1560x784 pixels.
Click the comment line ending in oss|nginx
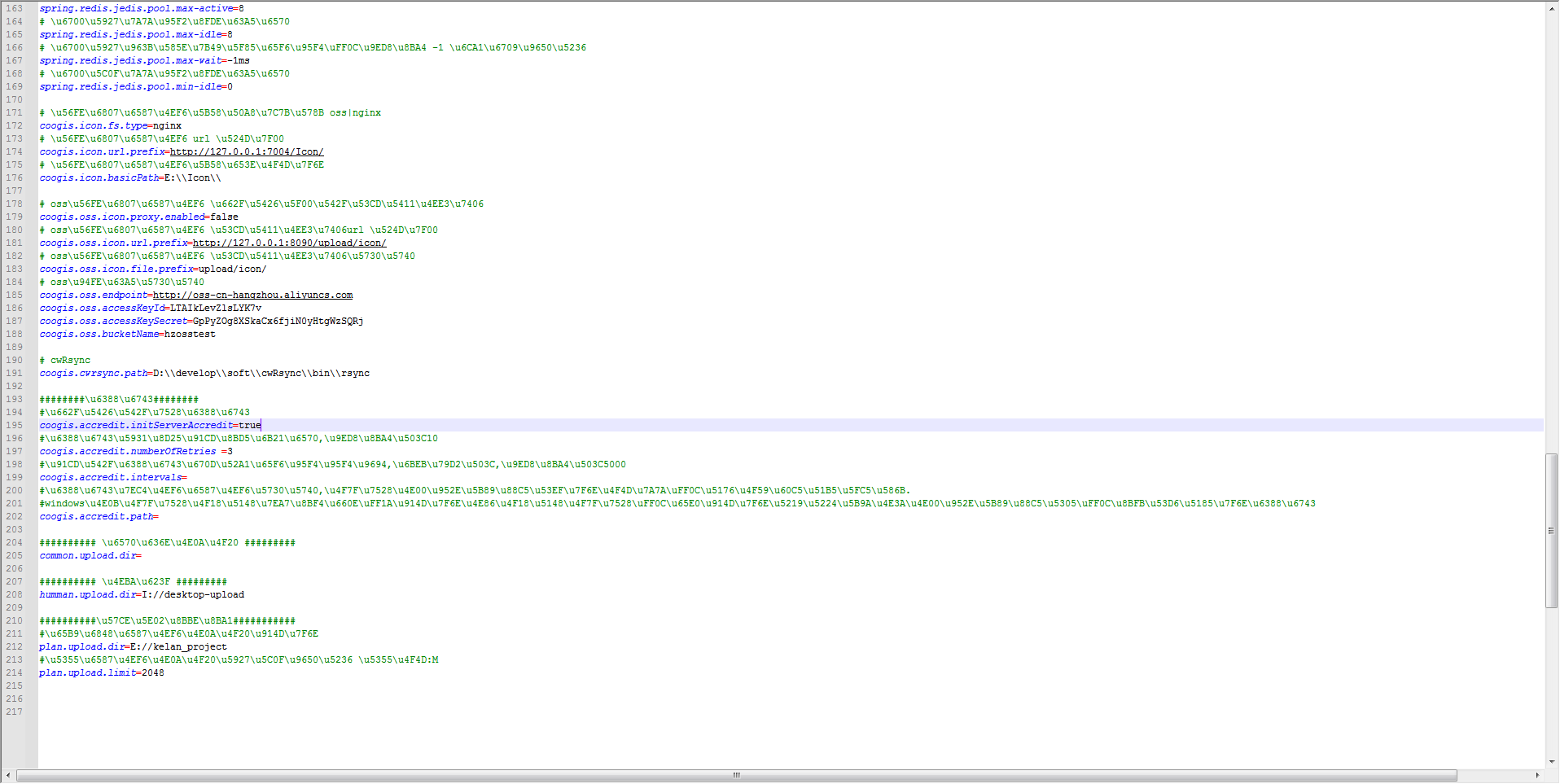coord(210,112)
